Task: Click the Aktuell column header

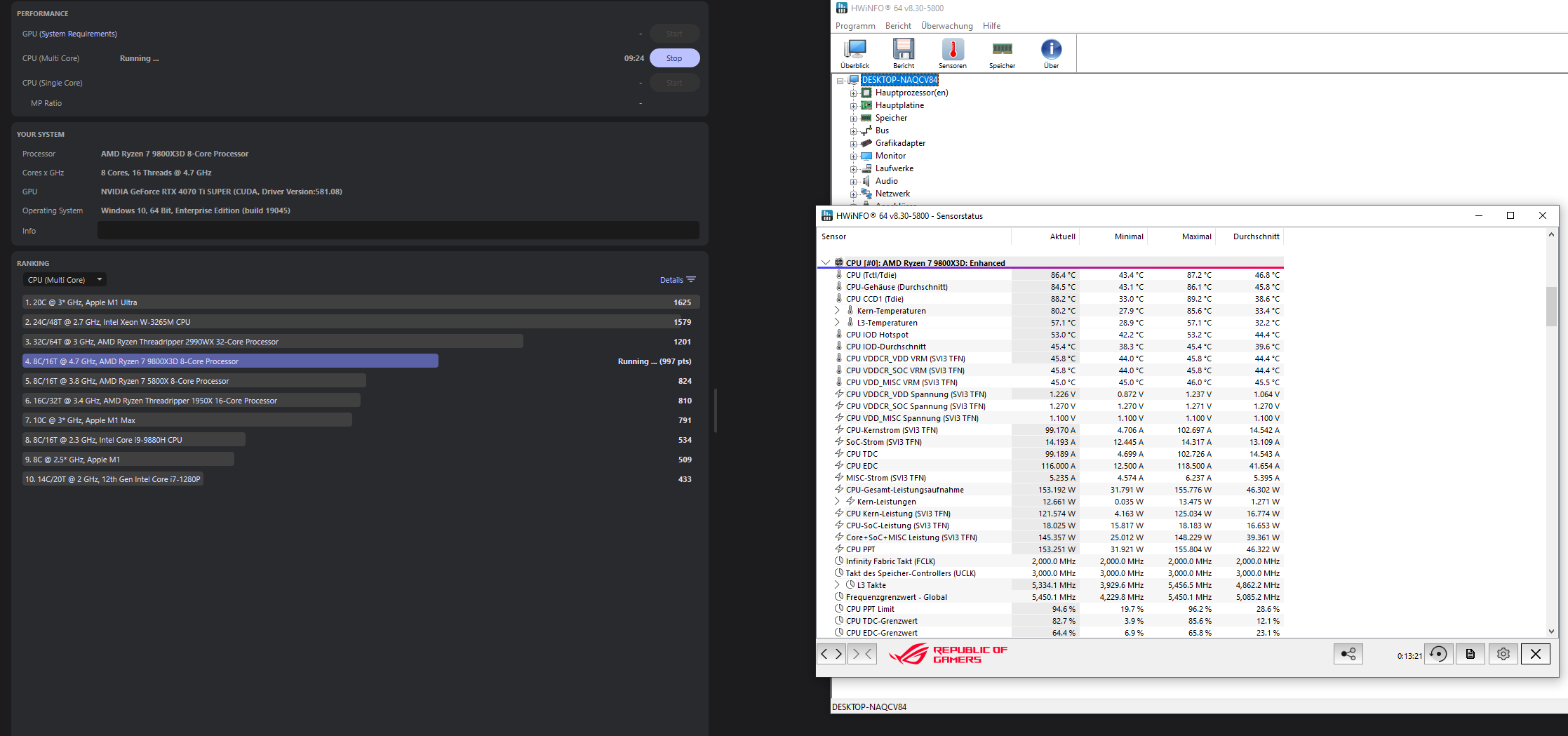Action: [x=1044, y=236]
